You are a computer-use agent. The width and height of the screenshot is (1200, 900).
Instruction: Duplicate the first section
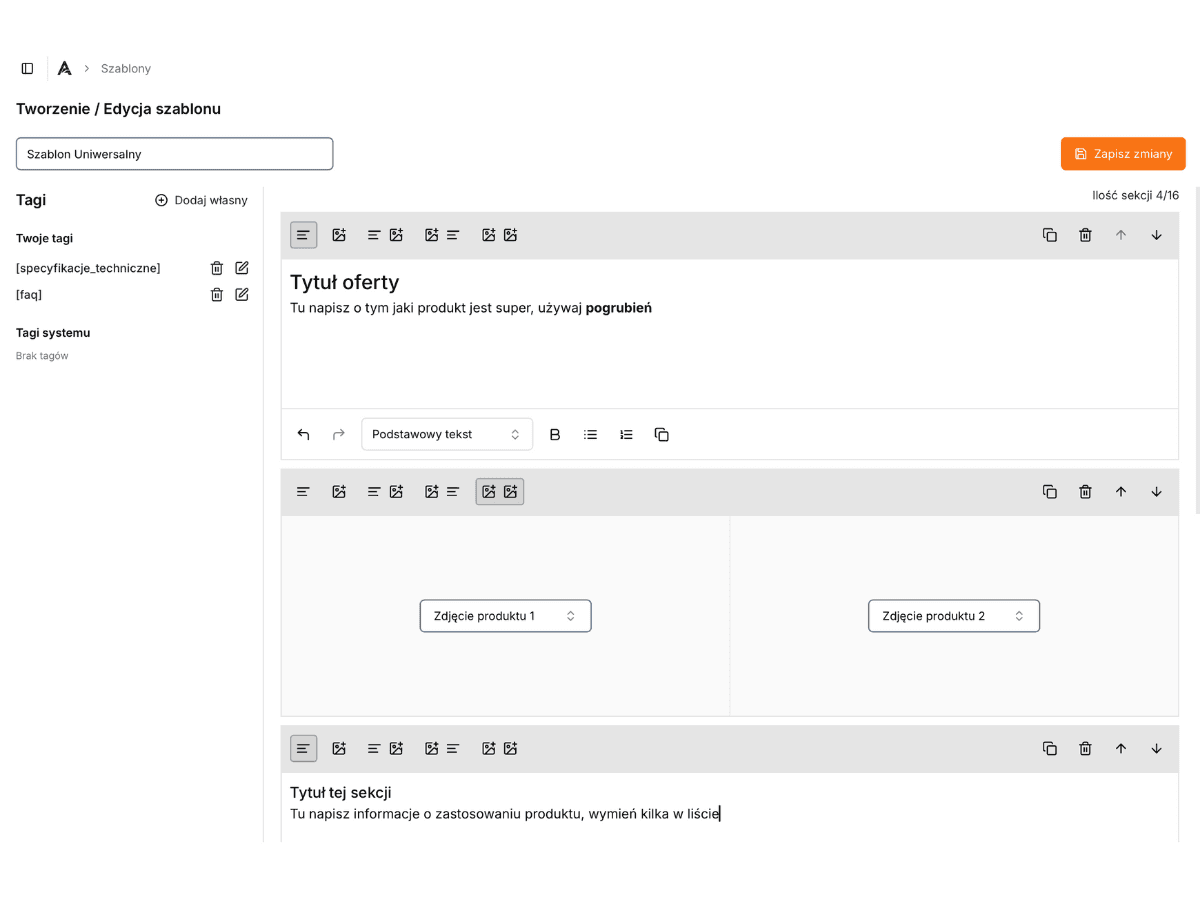1050,235
